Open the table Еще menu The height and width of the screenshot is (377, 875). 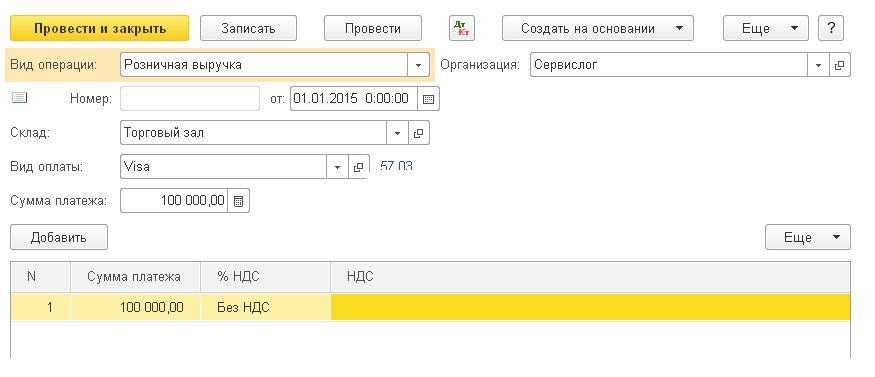pyautogui.click(x=808, y=237)
